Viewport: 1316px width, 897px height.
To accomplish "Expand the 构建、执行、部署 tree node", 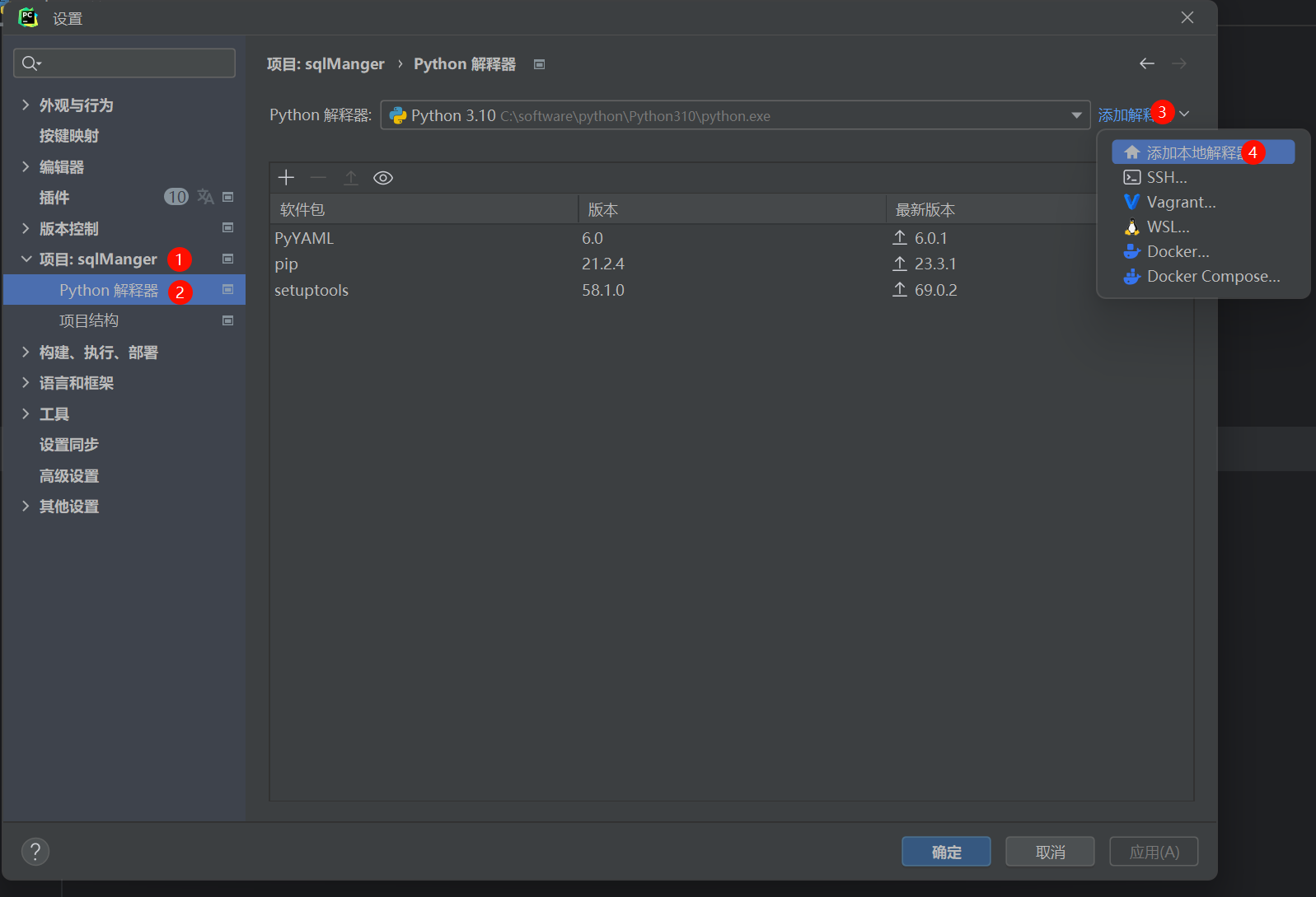I will pyautogui.click(x=26, y=352).
